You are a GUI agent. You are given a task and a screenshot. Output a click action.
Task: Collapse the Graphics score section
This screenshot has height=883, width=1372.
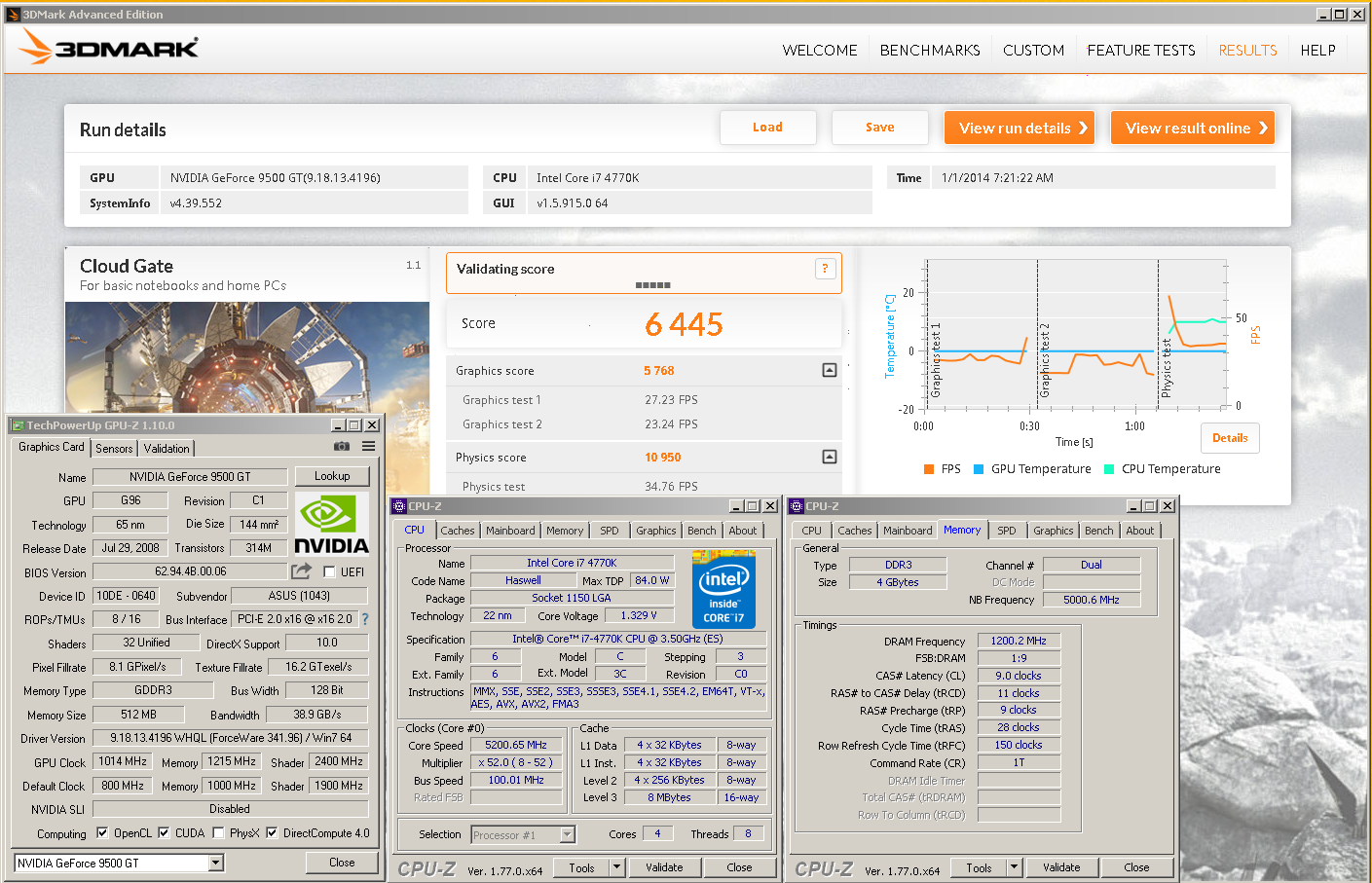point(830,370)
